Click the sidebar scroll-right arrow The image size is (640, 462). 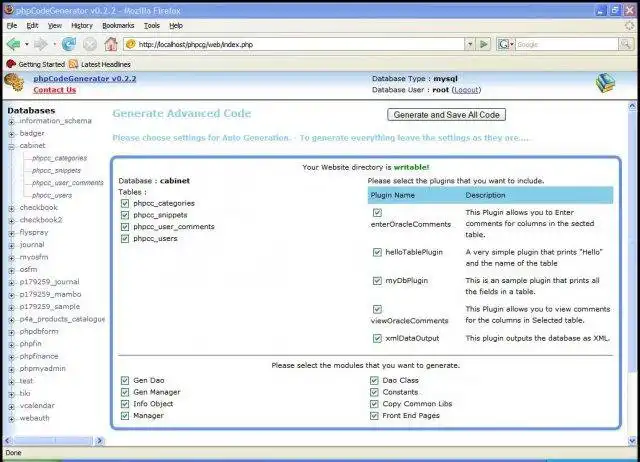pos(100,441)
